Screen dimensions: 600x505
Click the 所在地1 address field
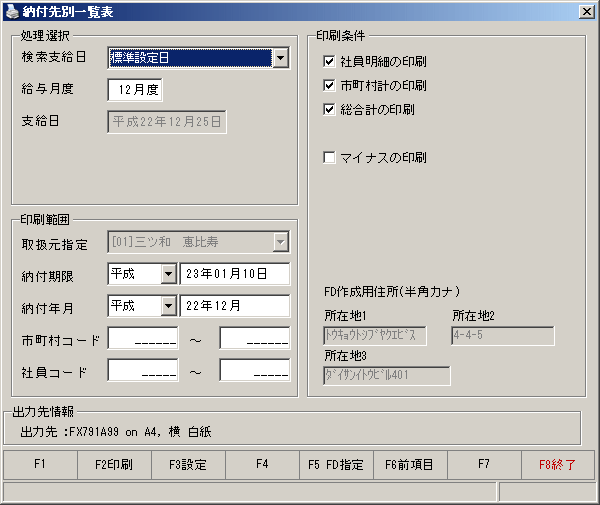tap(375, 336)
